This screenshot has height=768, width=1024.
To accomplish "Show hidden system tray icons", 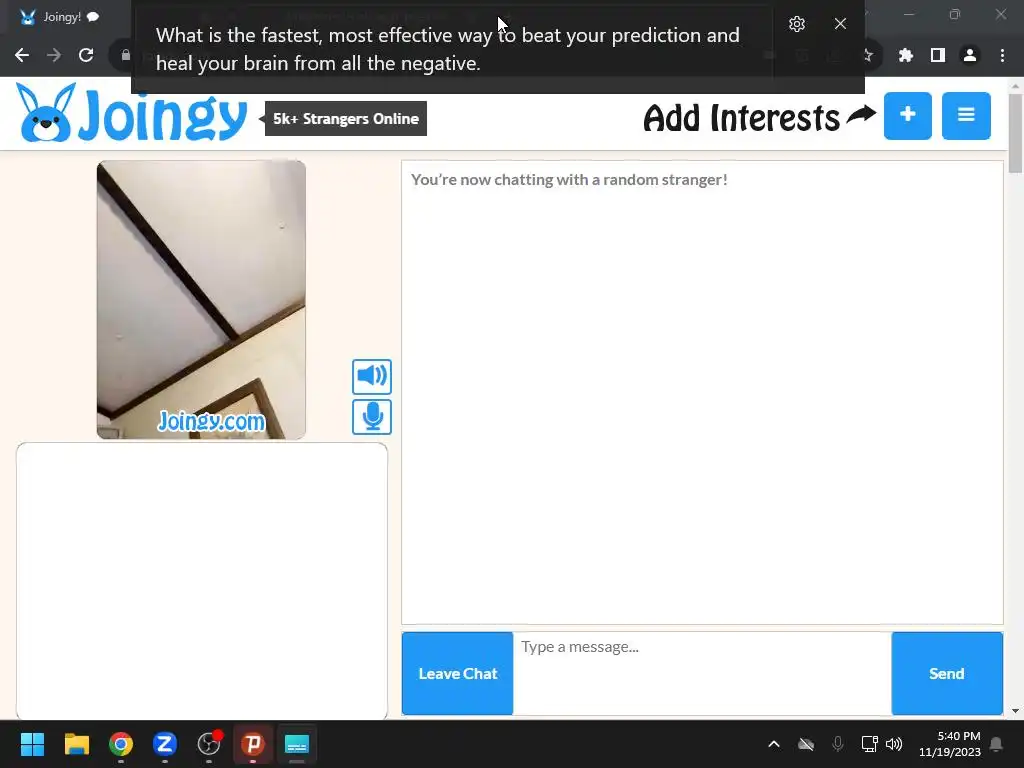I will pos(774,744).
